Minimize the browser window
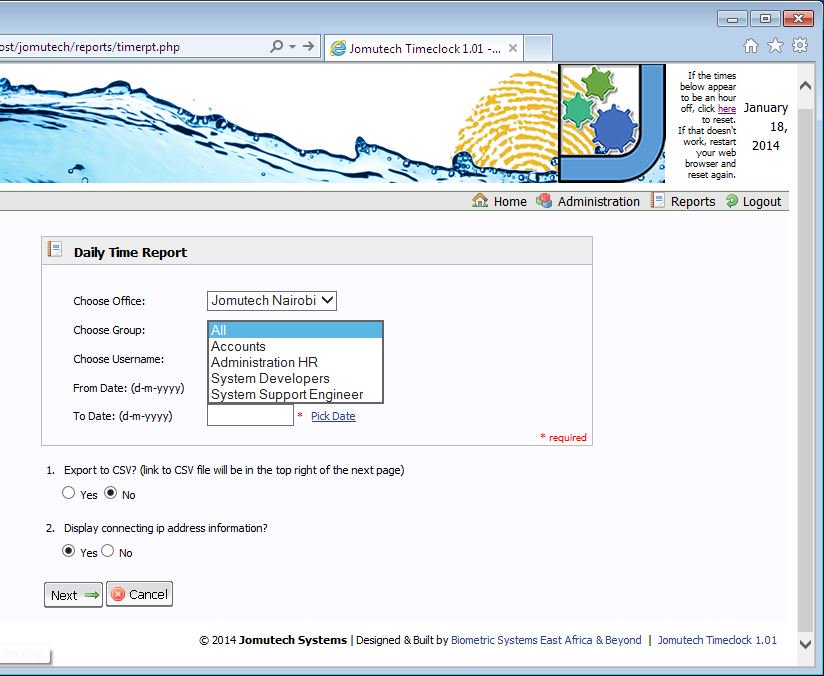 point(732,19)
